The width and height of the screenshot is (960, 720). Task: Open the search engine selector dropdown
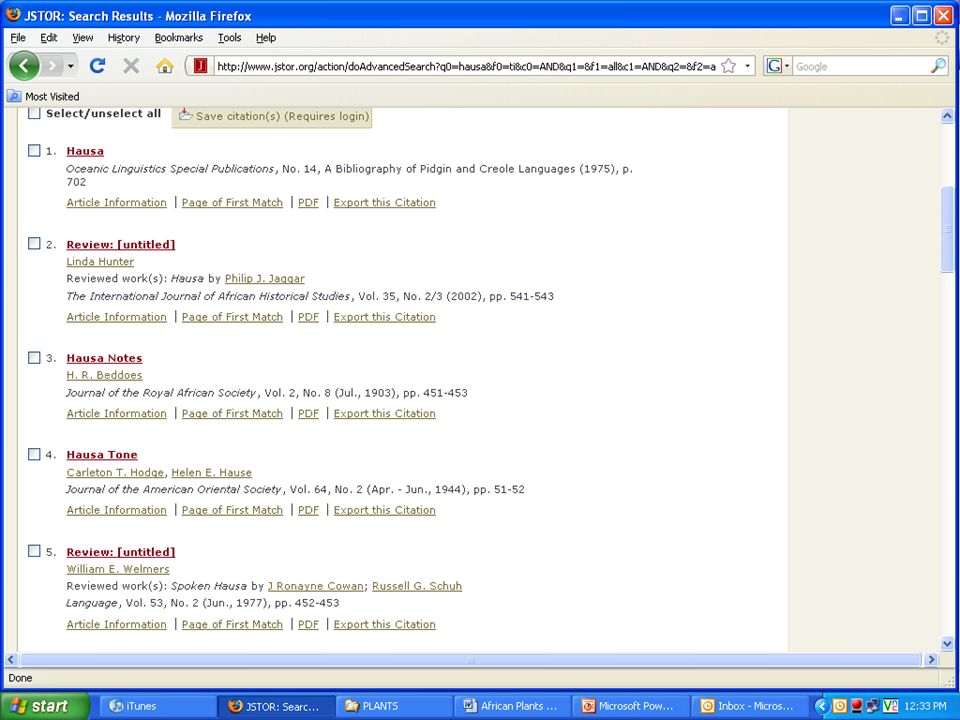tap(778, 66)
